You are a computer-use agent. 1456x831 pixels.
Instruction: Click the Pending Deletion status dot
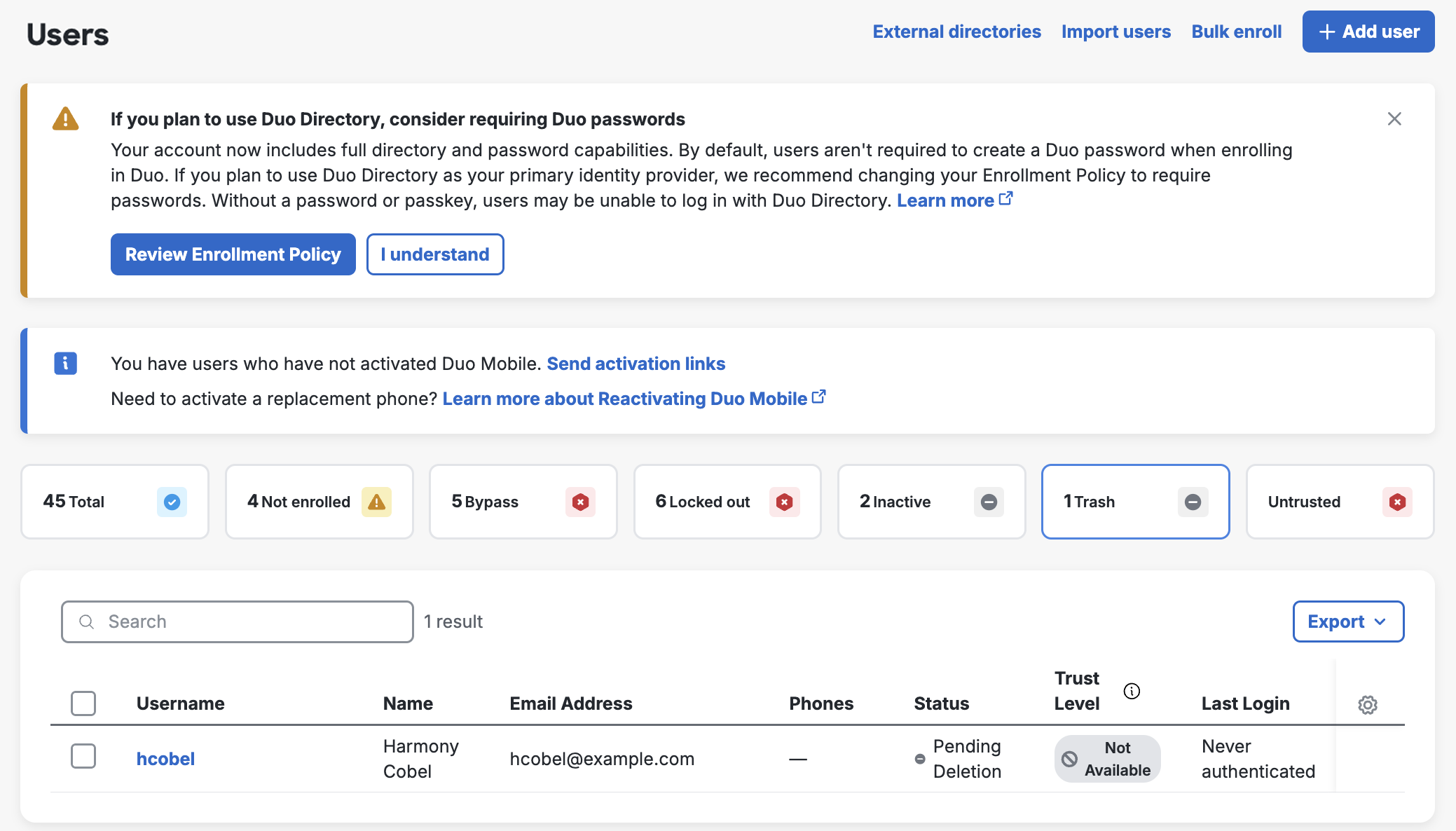[920, 759]
